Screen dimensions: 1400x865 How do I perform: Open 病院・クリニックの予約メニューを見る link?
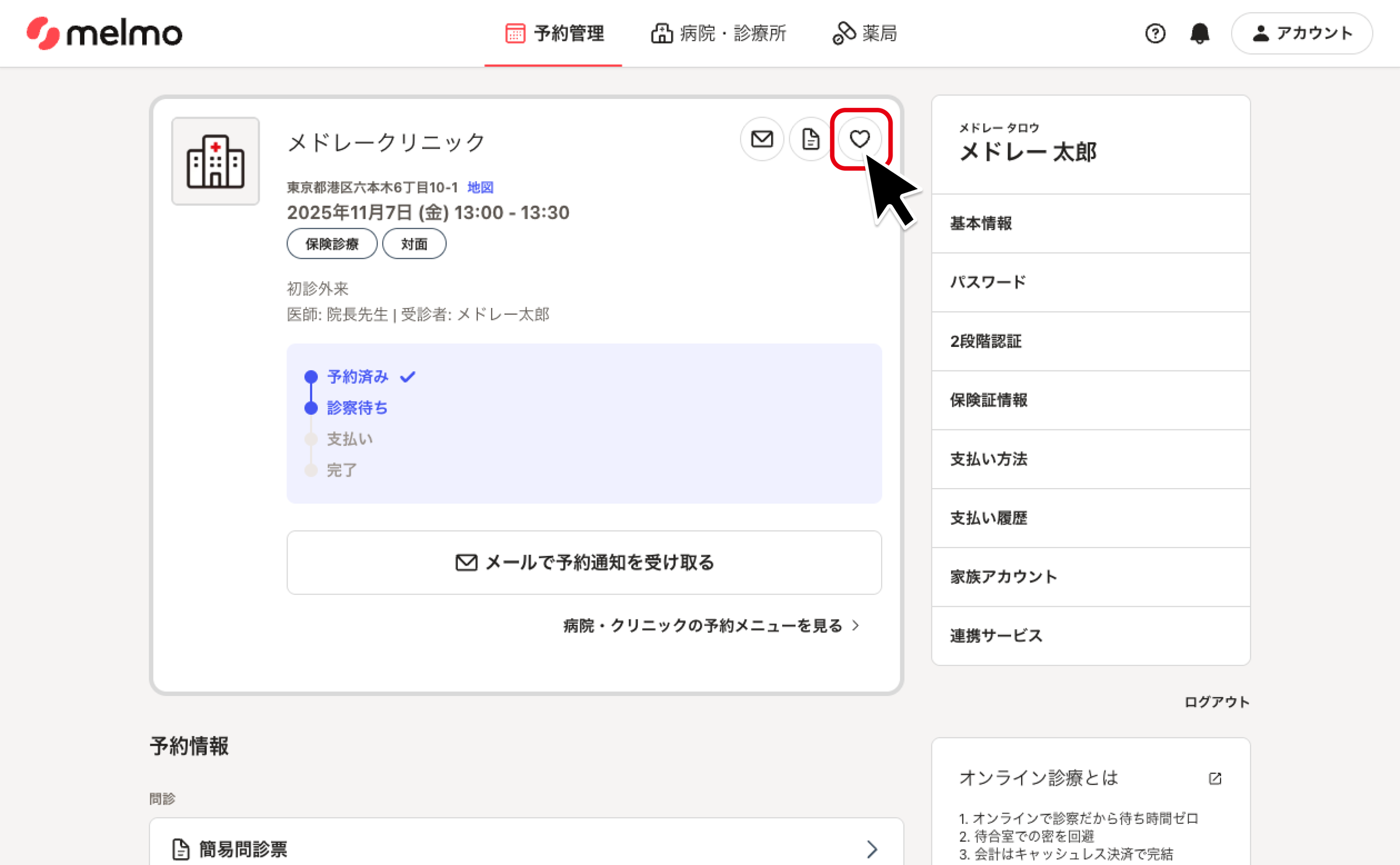coord(710,625)
